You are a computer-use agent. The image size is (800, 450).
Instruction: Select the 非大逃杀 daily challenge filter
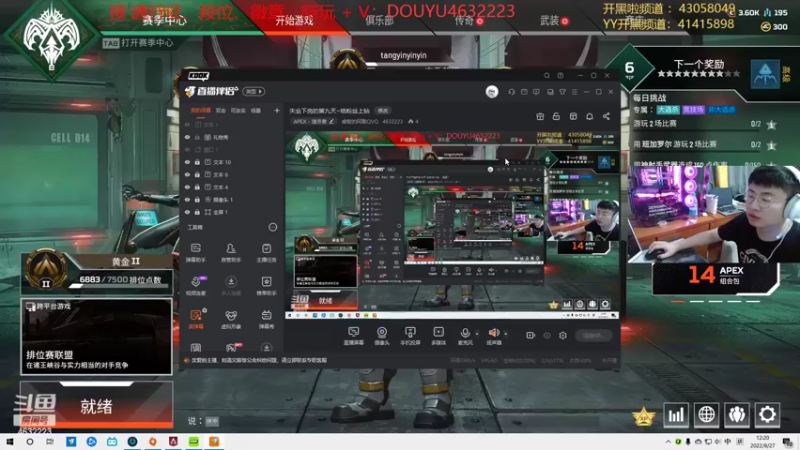(x=721, y=110)
